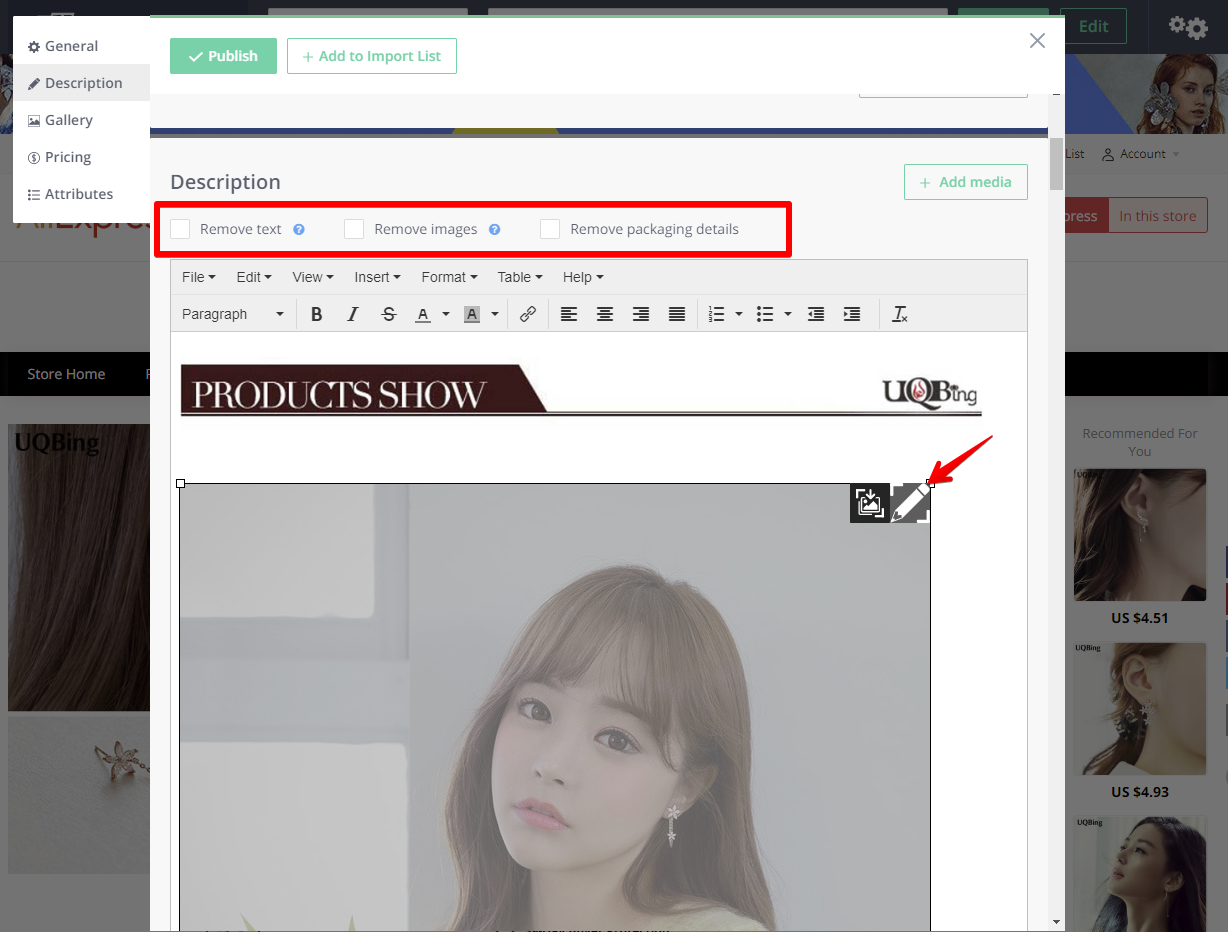Open the View menu

point(313,277)
